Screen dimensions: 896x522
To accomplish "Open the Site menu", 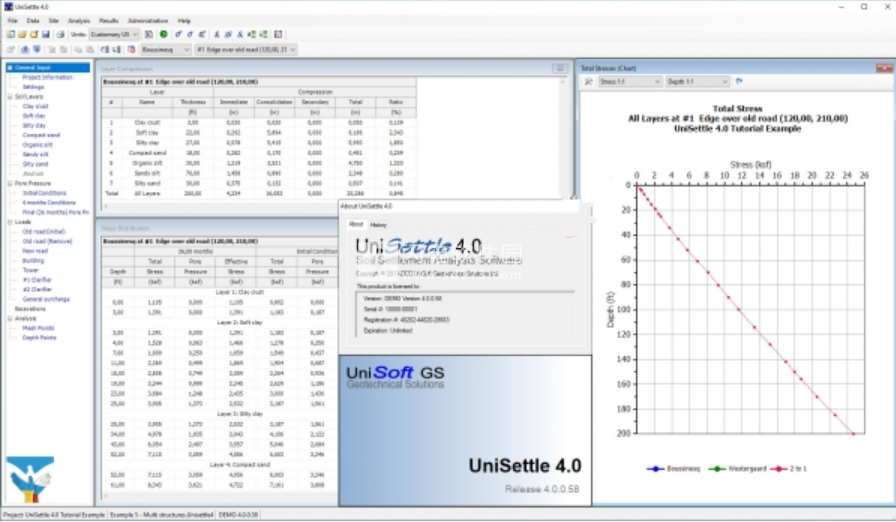I will [53, 21].
